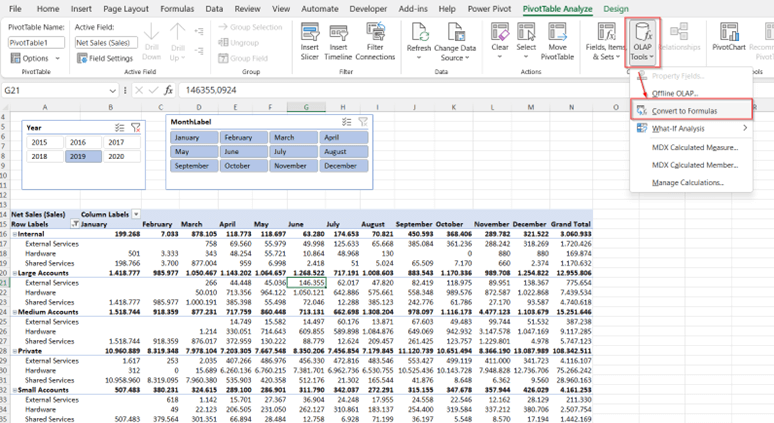Click Ungroup command

point(238,43)
